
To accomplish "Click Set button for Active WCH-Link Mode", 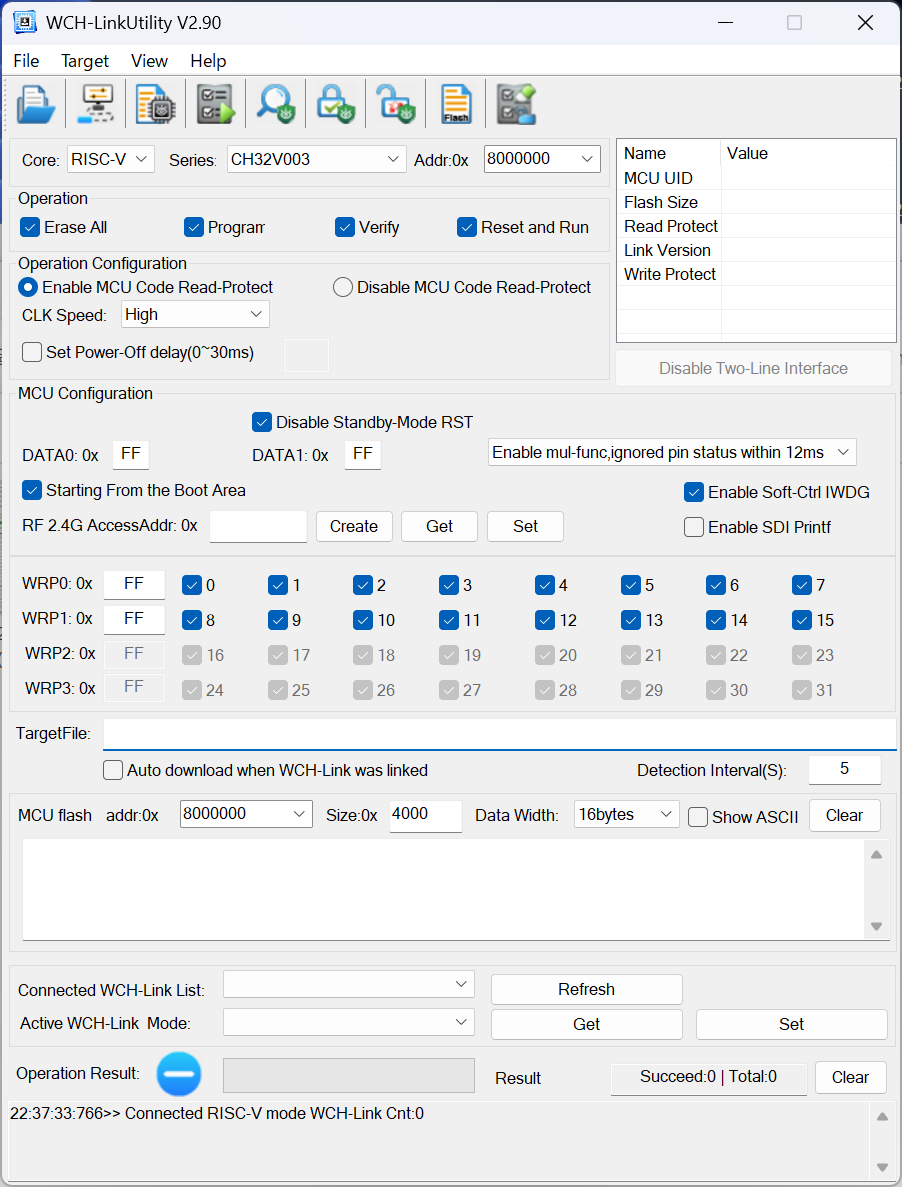I will click(792, 1024).
